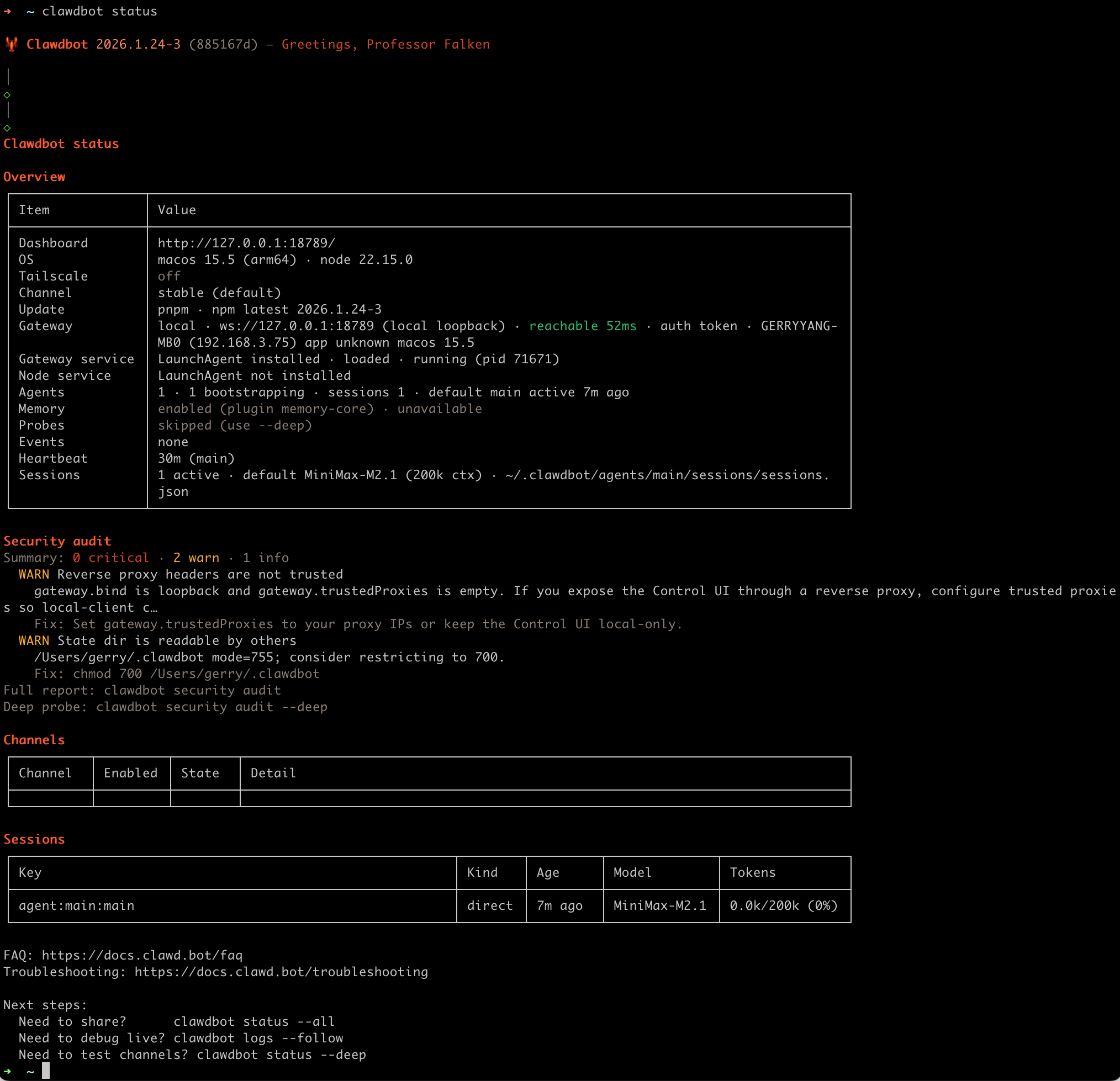The width and height of the screenshot is (1120, 1081).
Task: Click the 'clawdbot status --all' command
Action: coord(253,1021)
